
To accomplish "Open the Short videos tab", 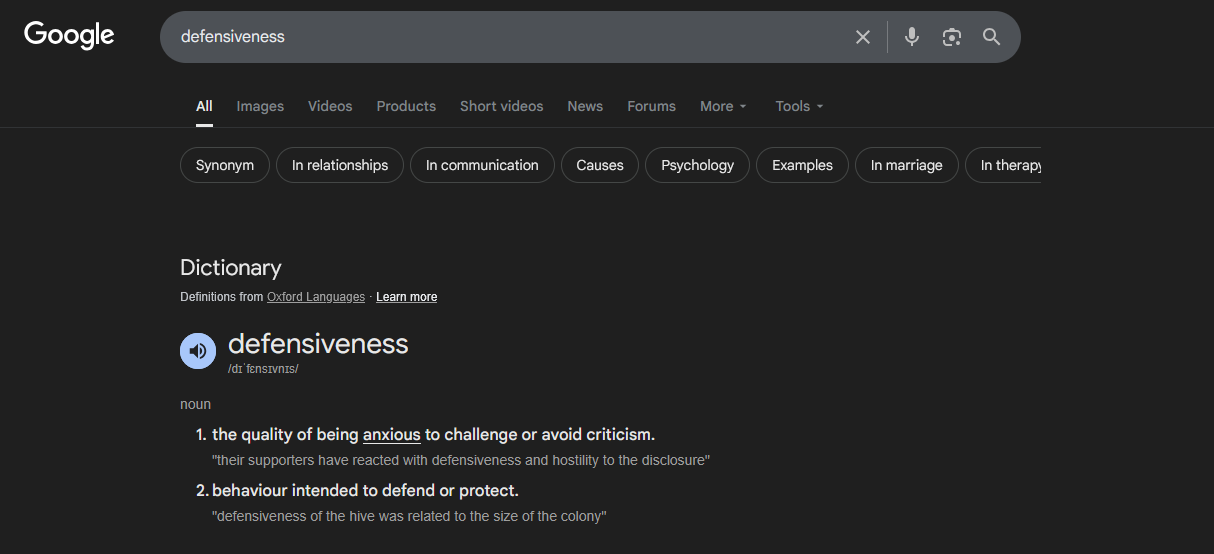I will [501, 106].
